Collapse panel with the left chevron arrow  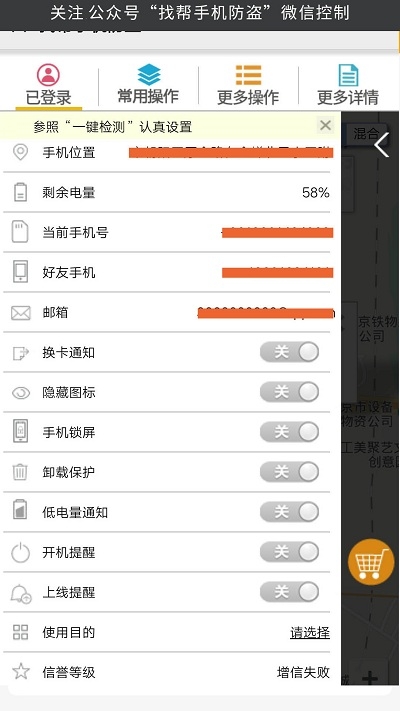[382, 145]
